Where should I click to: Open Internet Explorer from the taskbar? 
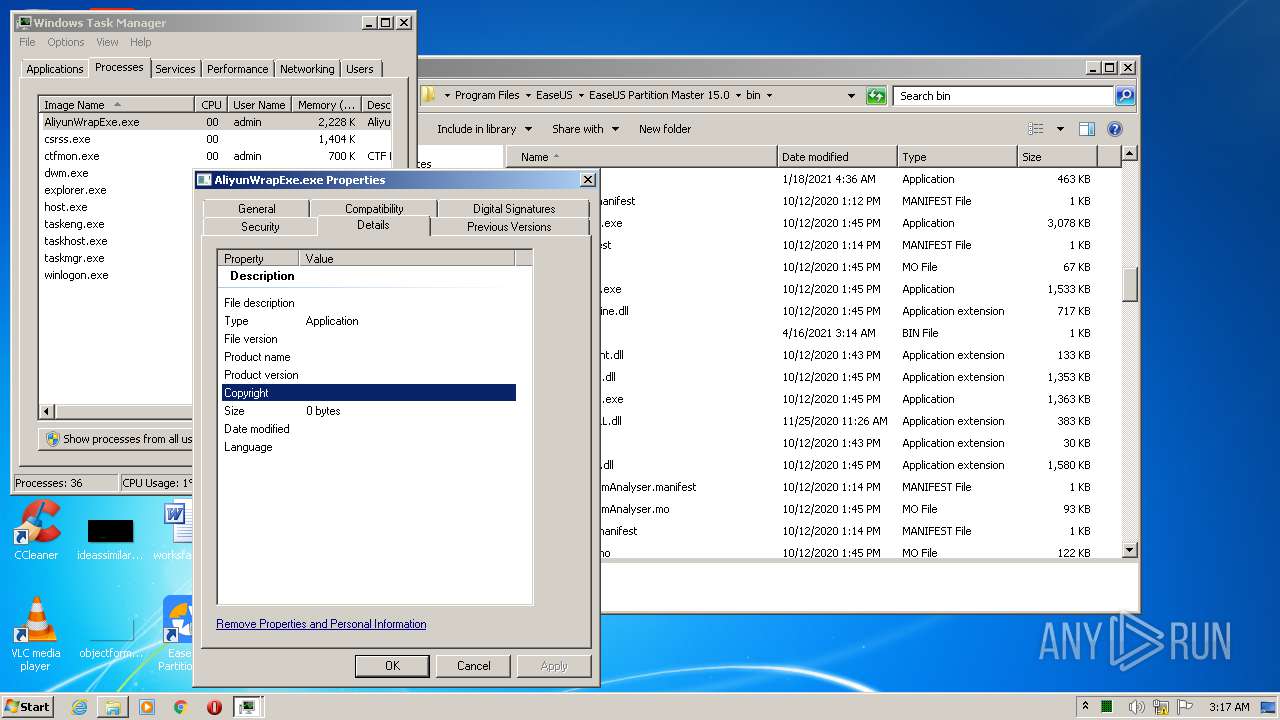tap(79, 707)
